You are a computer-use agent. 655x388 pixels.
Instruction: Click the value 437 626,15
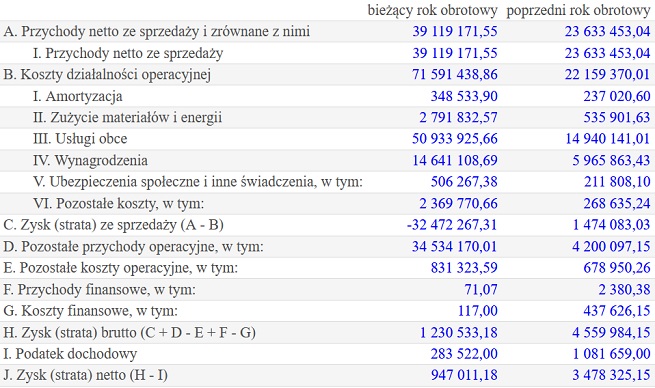617,311
